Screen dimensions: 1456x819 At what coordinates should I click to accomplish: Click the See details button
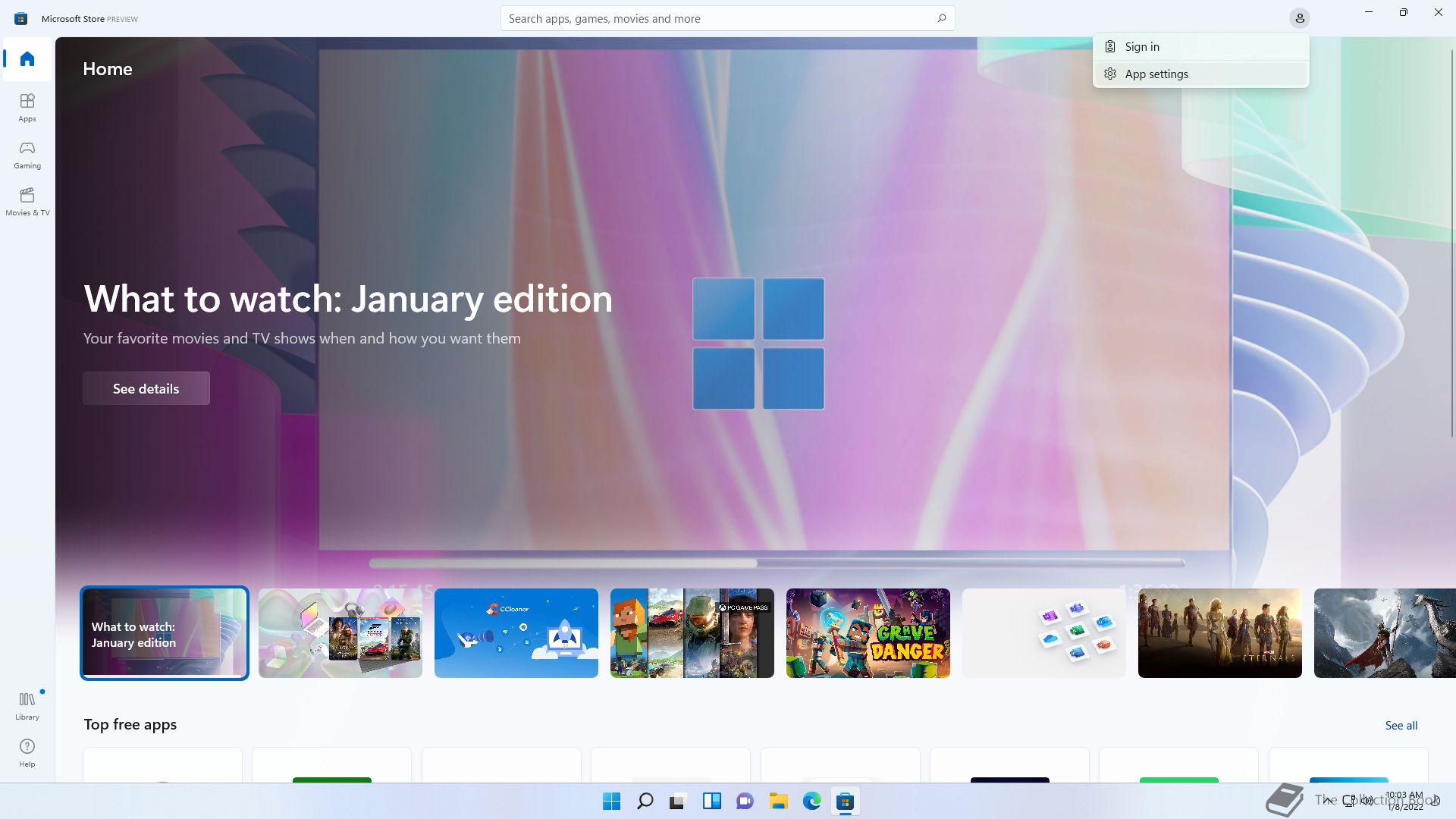(x=146, y=388)
